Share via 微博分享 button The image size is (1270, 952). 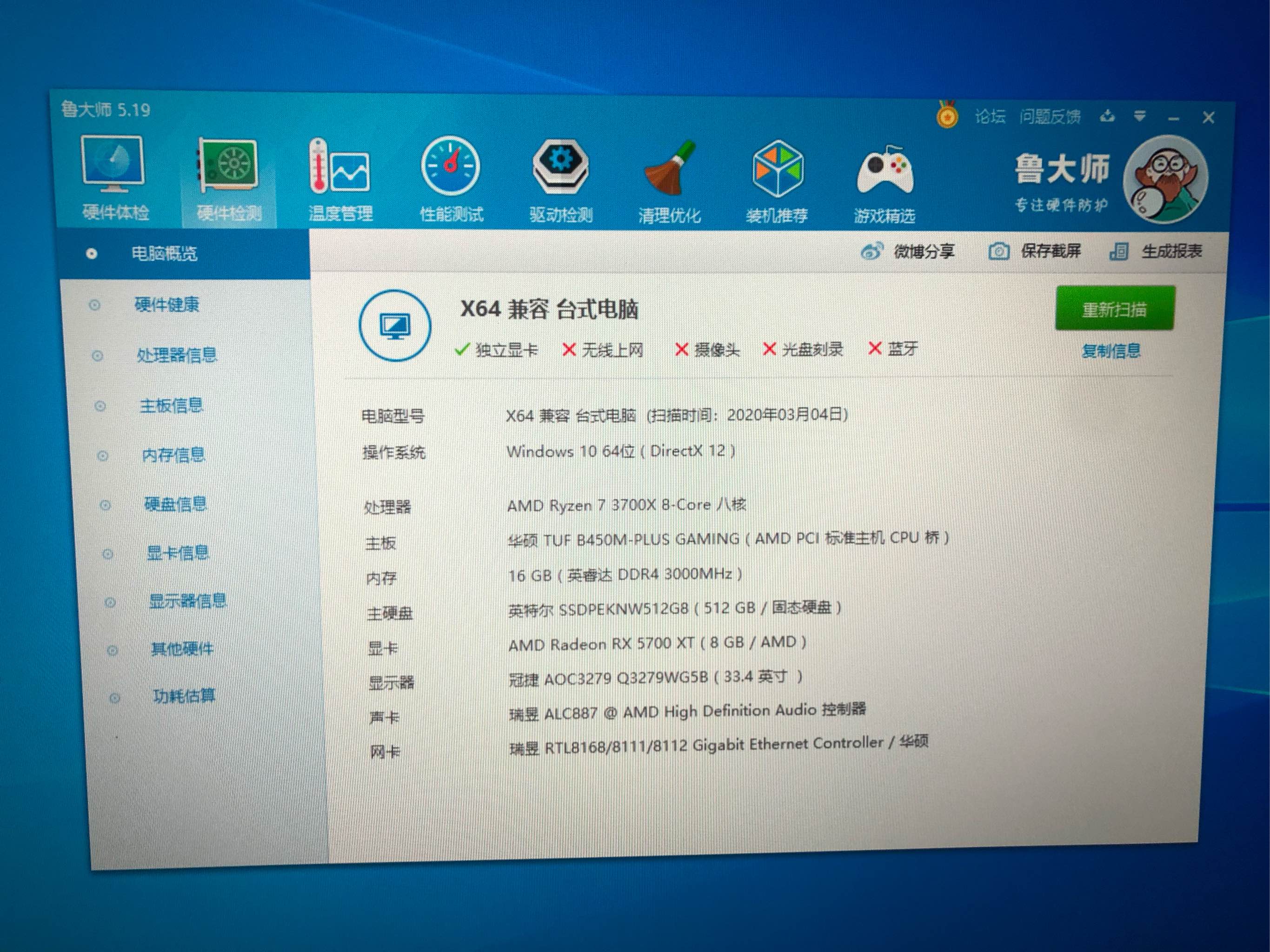907,251
